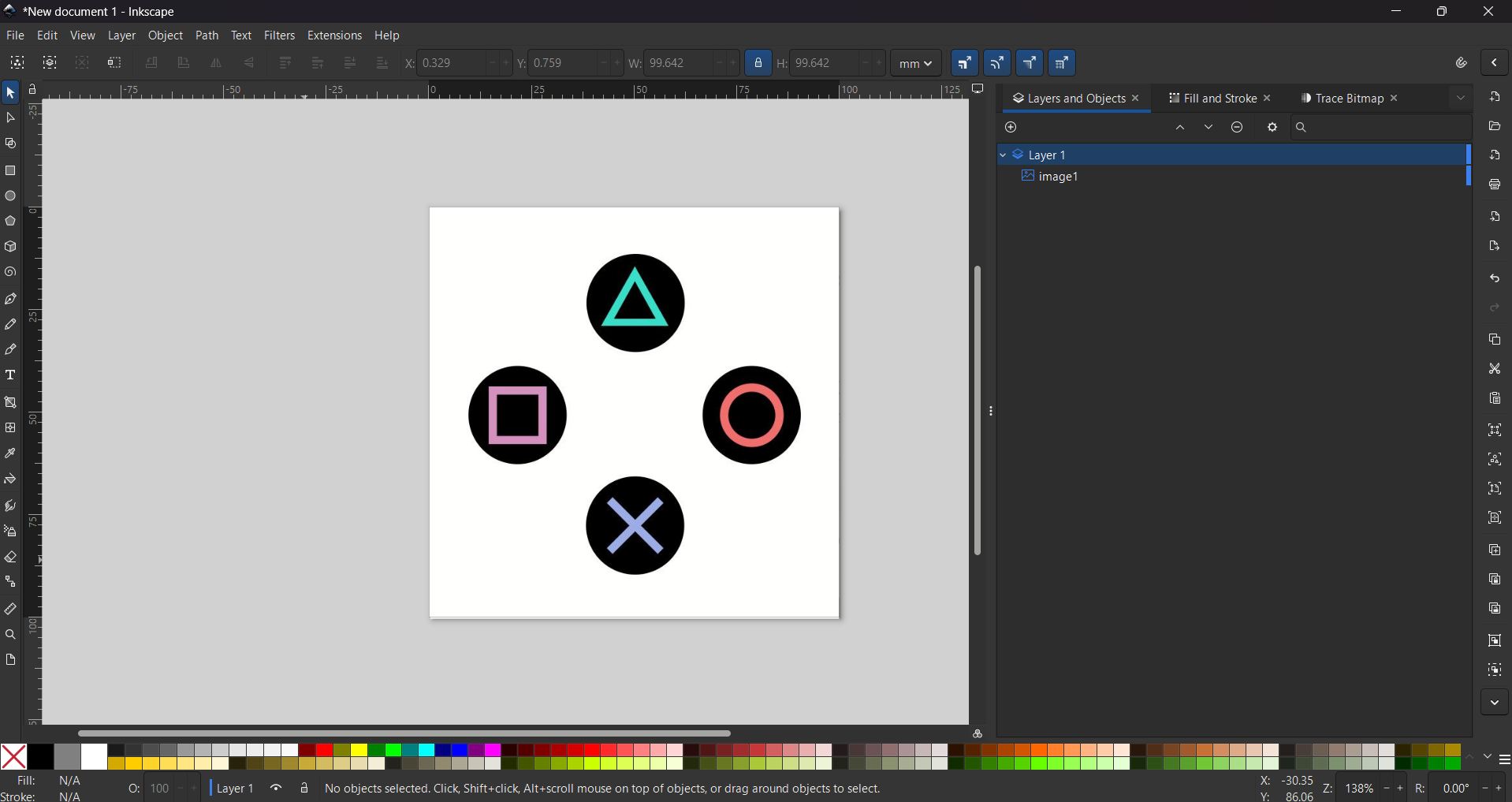Select the Text tool

[x=10, y=375]
